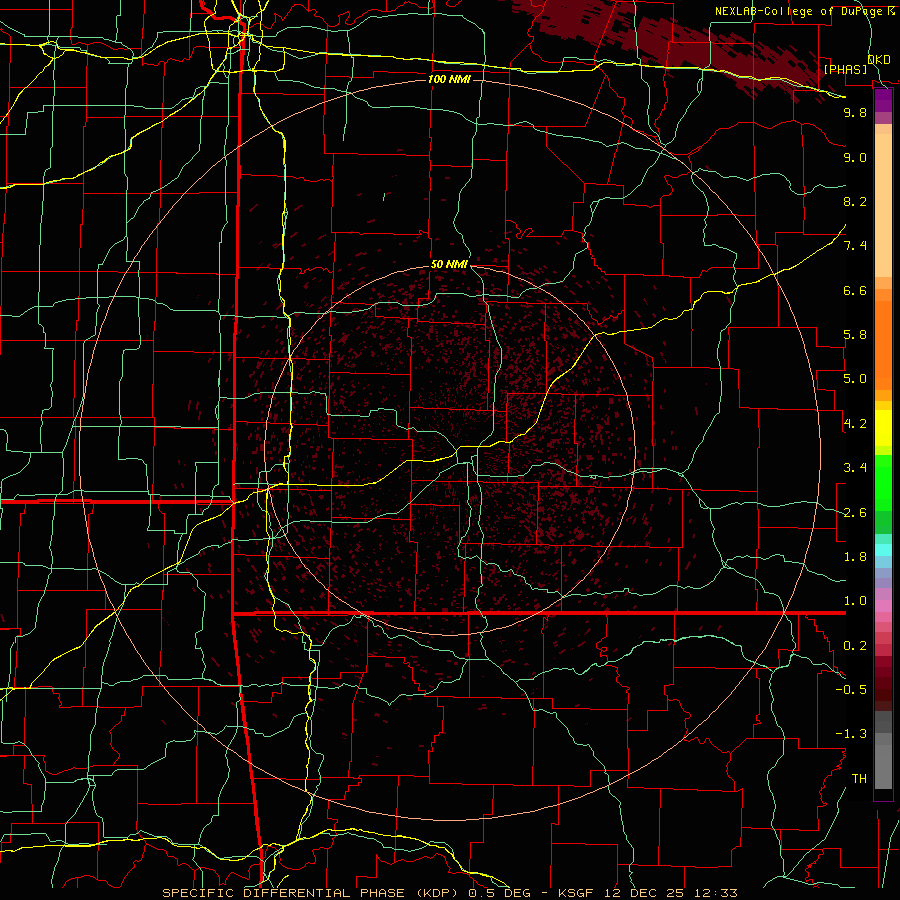Select the 4.2 legend value

855,424
